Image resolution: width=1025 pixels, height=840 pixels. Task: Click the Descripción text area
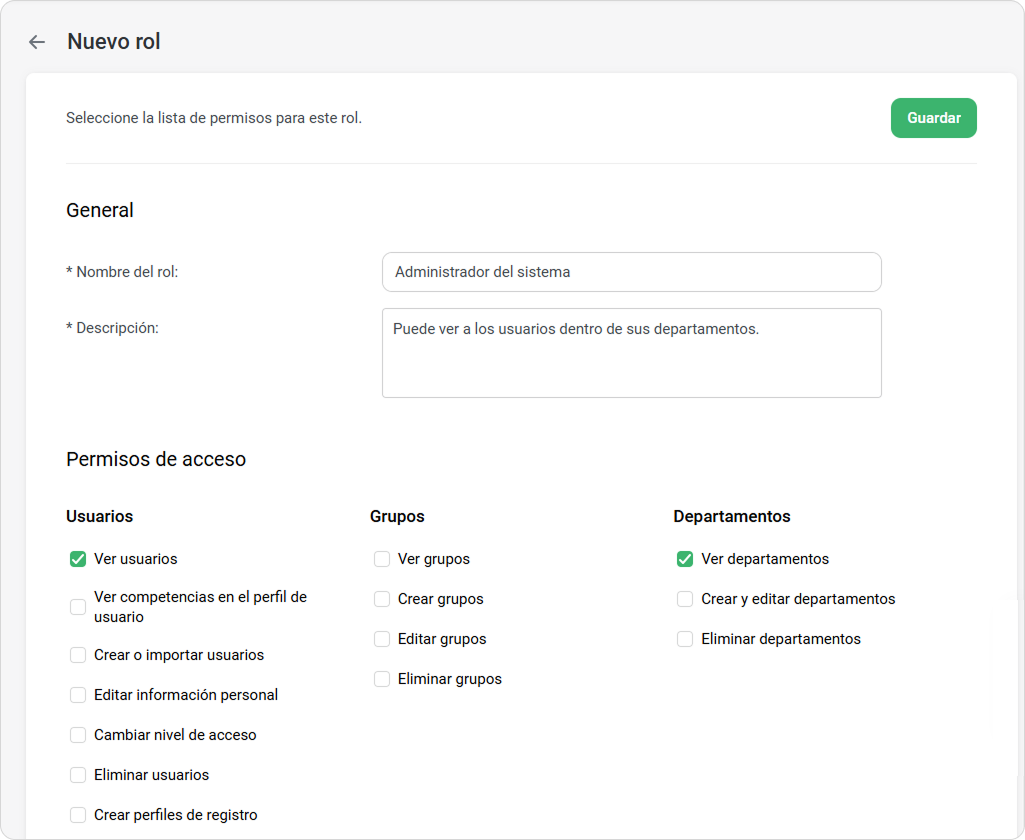631,352
